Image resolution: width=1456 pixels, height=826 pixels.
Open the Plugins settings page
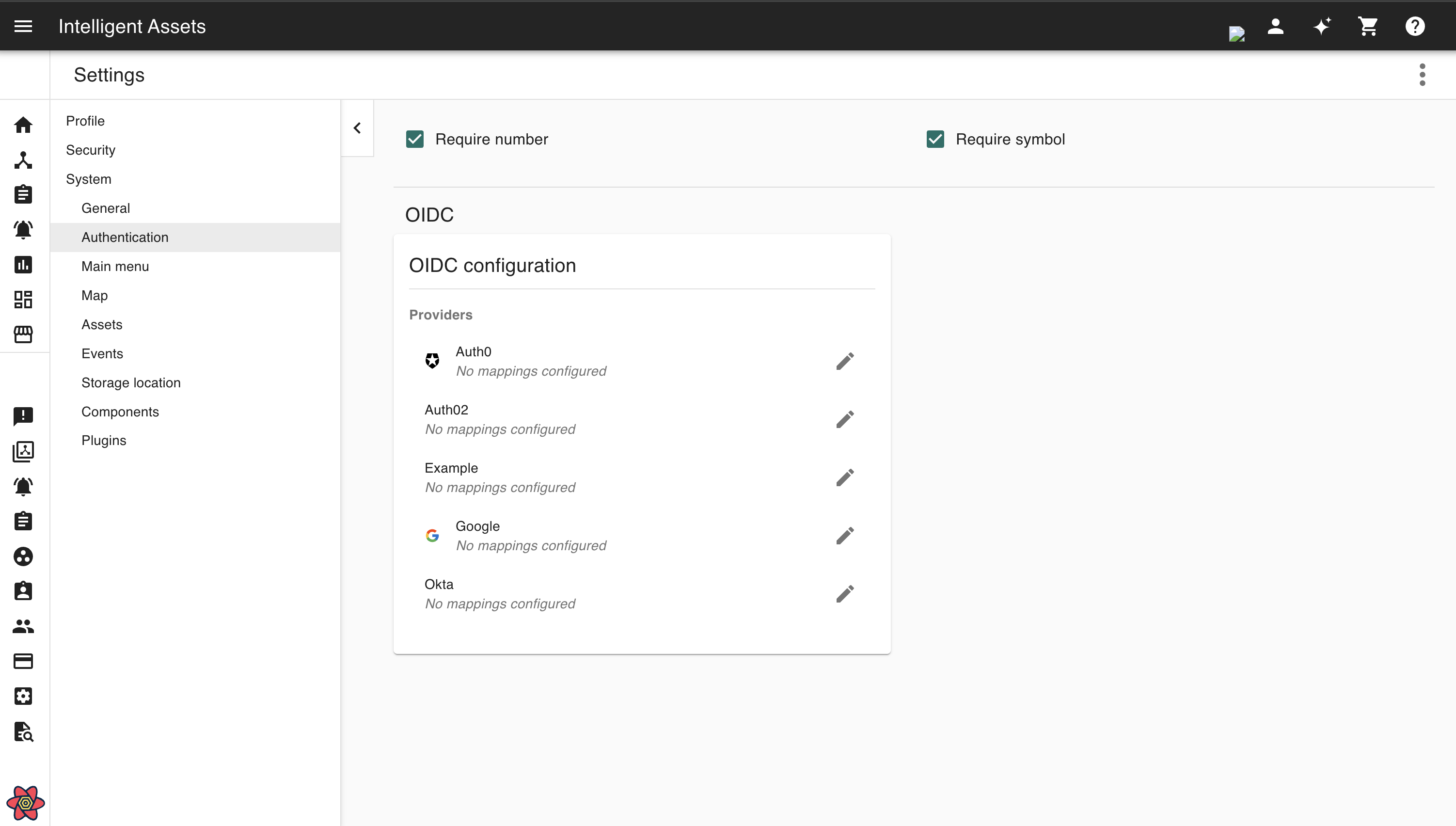click(104, 441)
